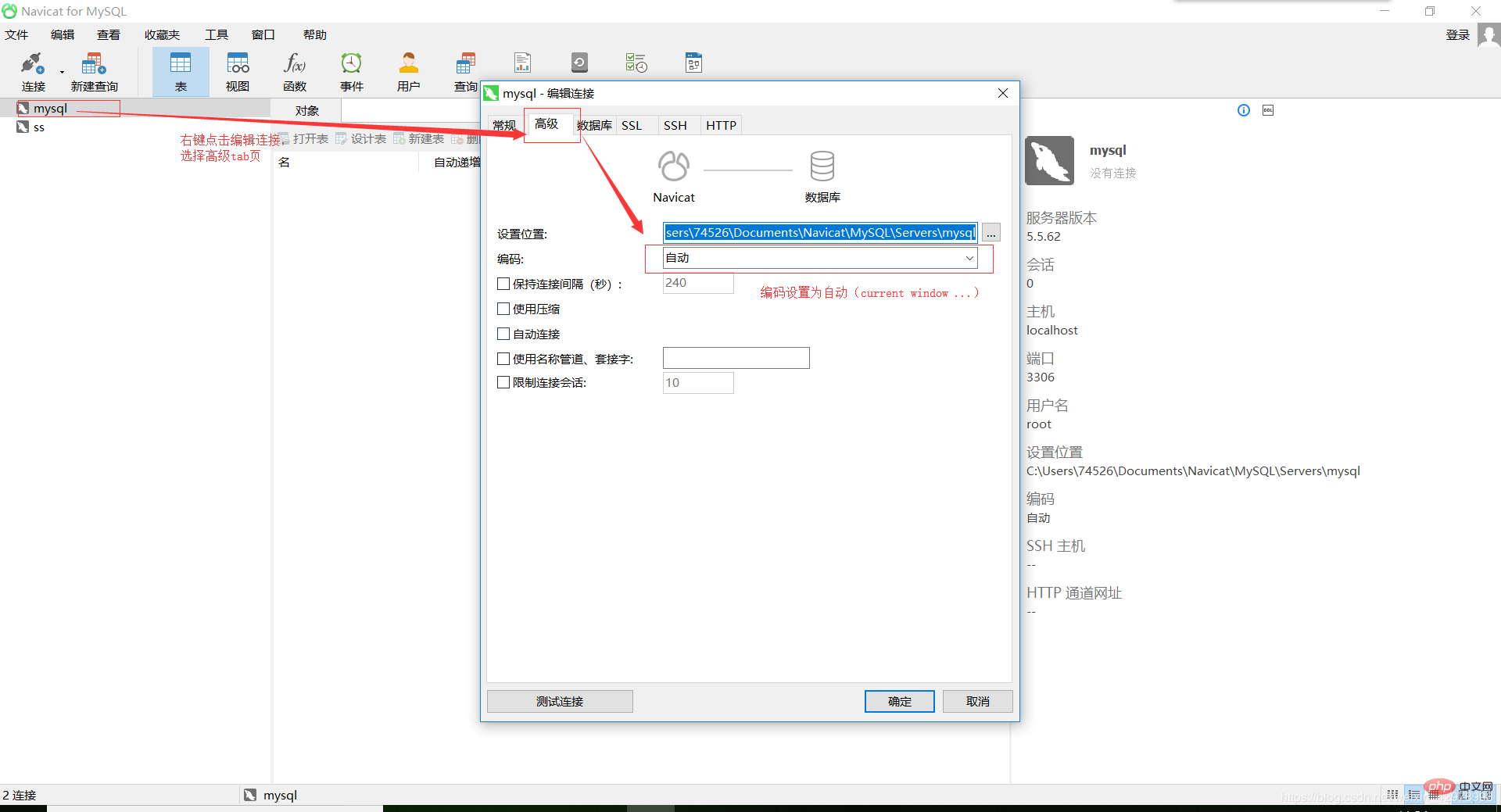Click the 数据库 cylinder icon in dialog

pos(822,166)
